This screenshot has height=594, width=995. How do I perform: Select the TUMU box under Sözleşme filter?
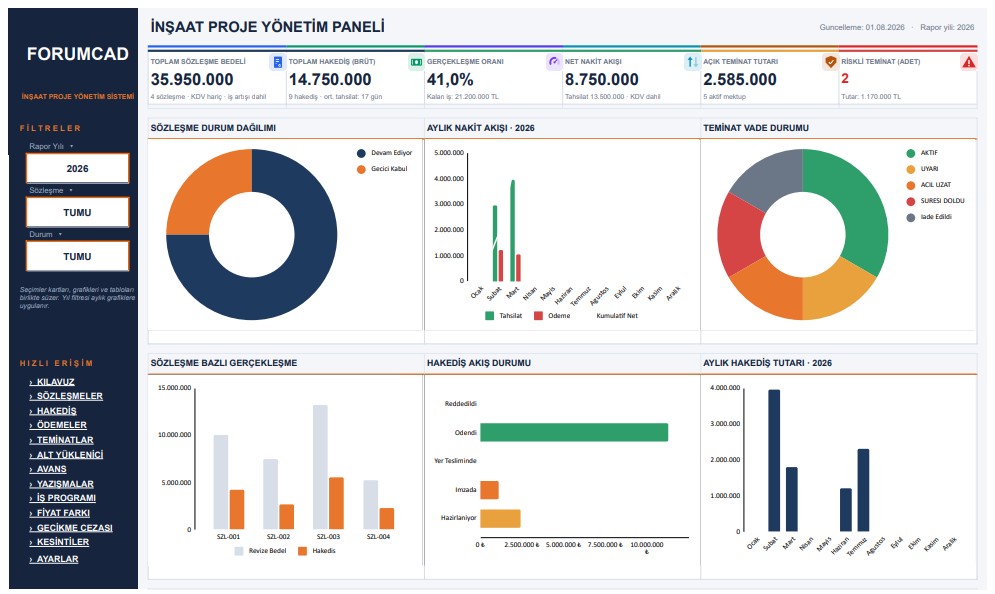tap(77, 213)
